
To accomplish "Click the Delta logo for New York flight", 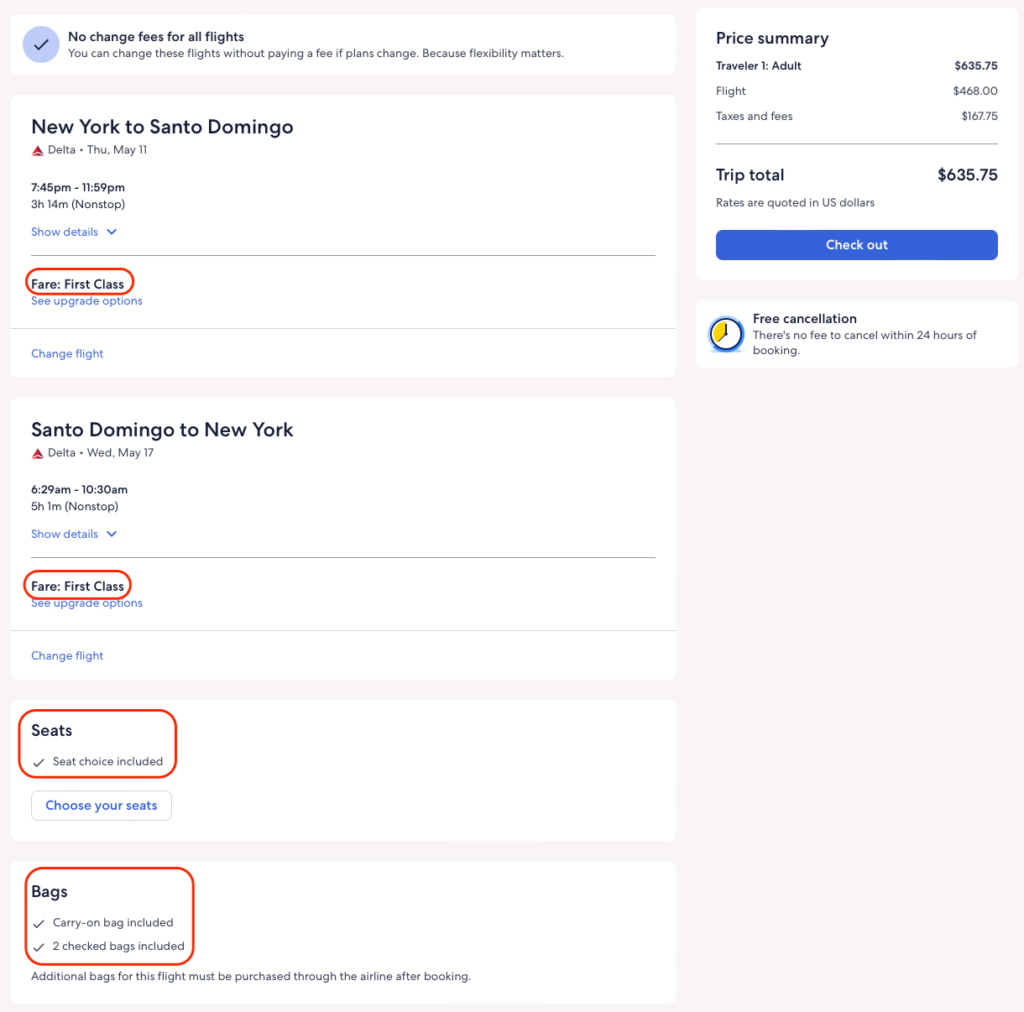I will point(38,151).
